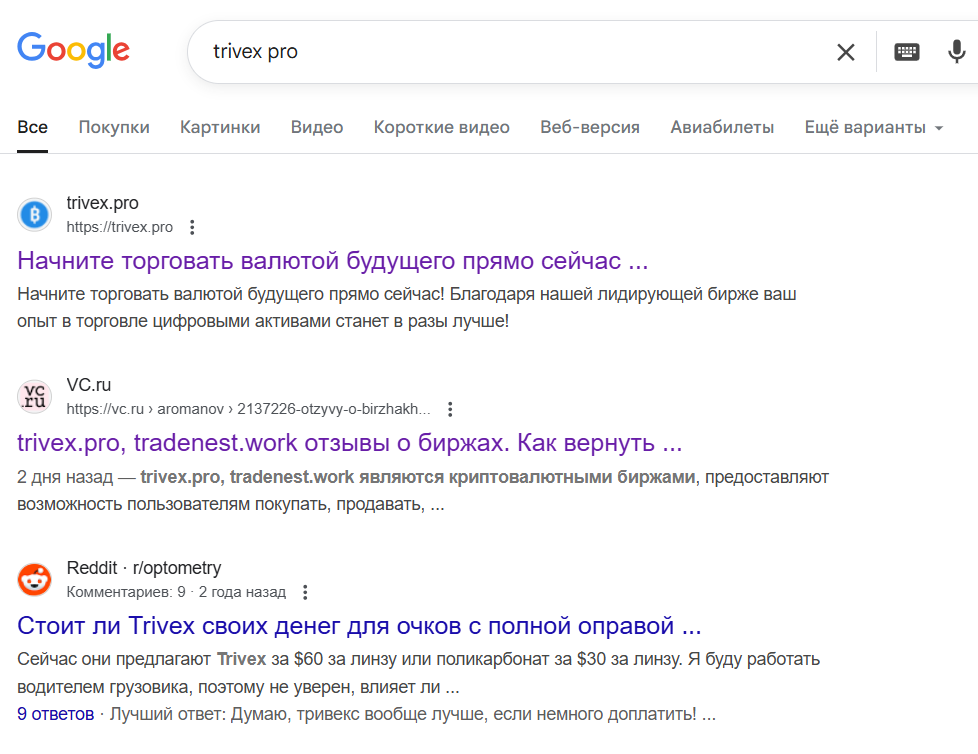Open Reddit result Стоит ли Trivex своих денег
The image size is (978, 754).
click(x=359, y=626)
